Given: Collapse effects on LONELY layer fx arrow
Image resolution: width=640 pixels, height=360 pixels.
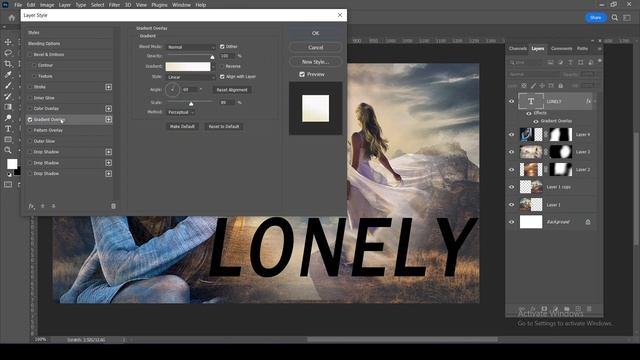Looking at the screenshot, I should tap(595, 101).
